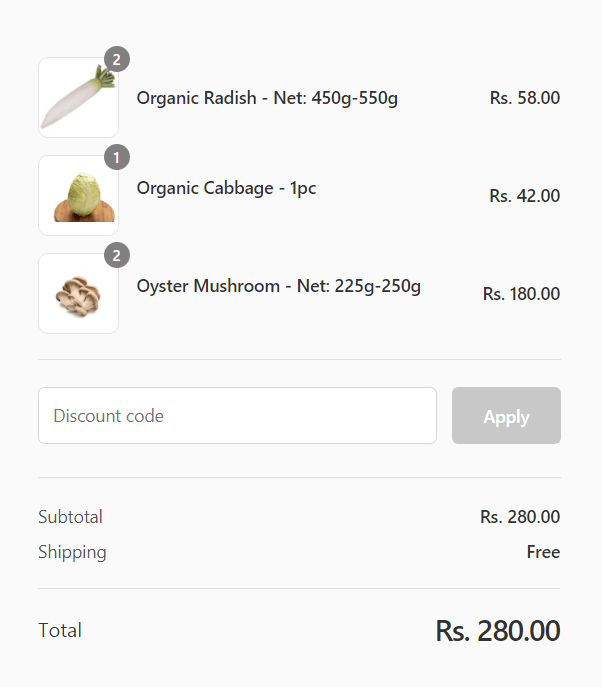Focus the Discount code input field
Viewport: 602px width, 687px height.
tap(237, 416)
